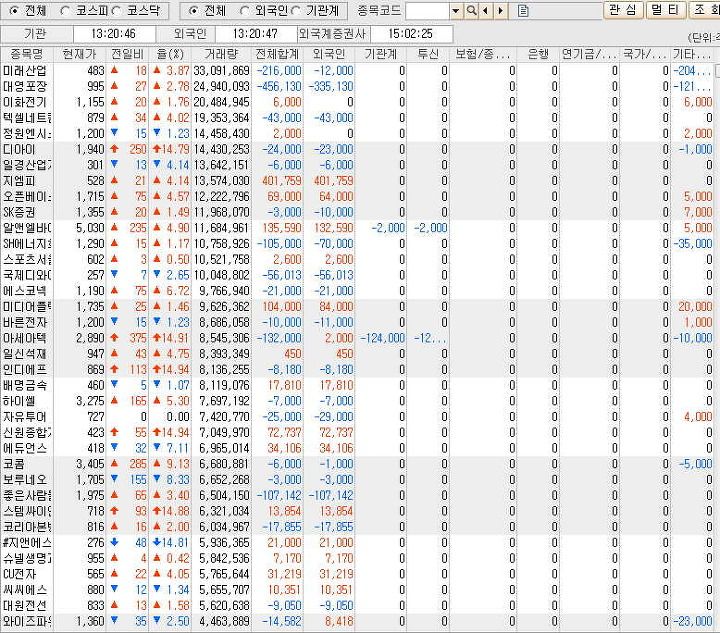
Task: Select the 대영포장 stock row name
Action: (25, 86)
